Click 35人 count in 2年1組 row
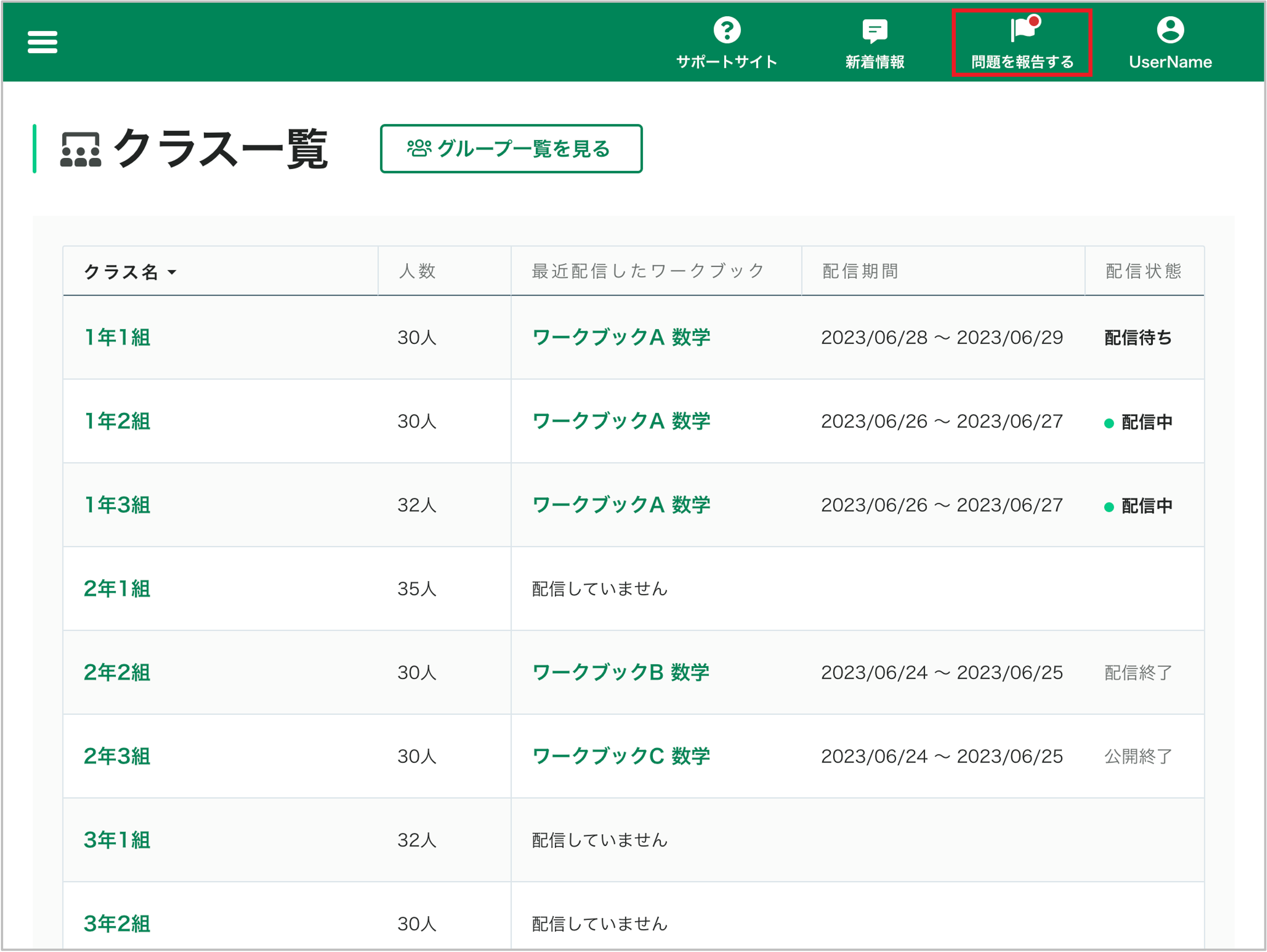The height and width of the screenshot is (952, 1267). (417, 588)
